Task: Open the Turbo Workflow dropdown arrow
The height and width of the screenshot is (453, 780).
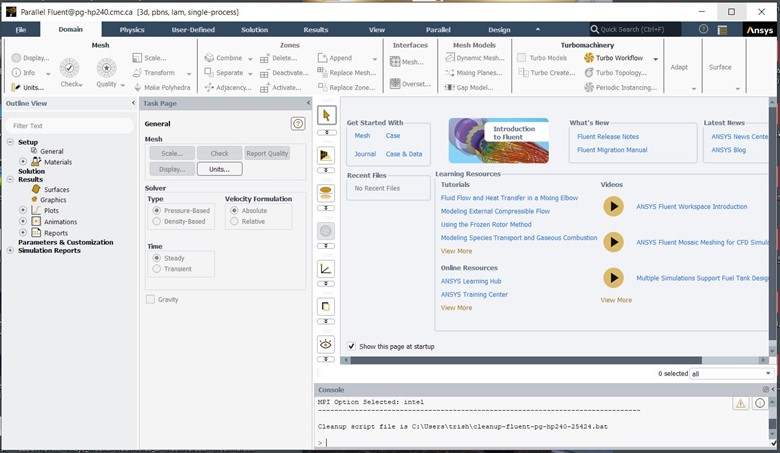Action: tap(656, 59)
